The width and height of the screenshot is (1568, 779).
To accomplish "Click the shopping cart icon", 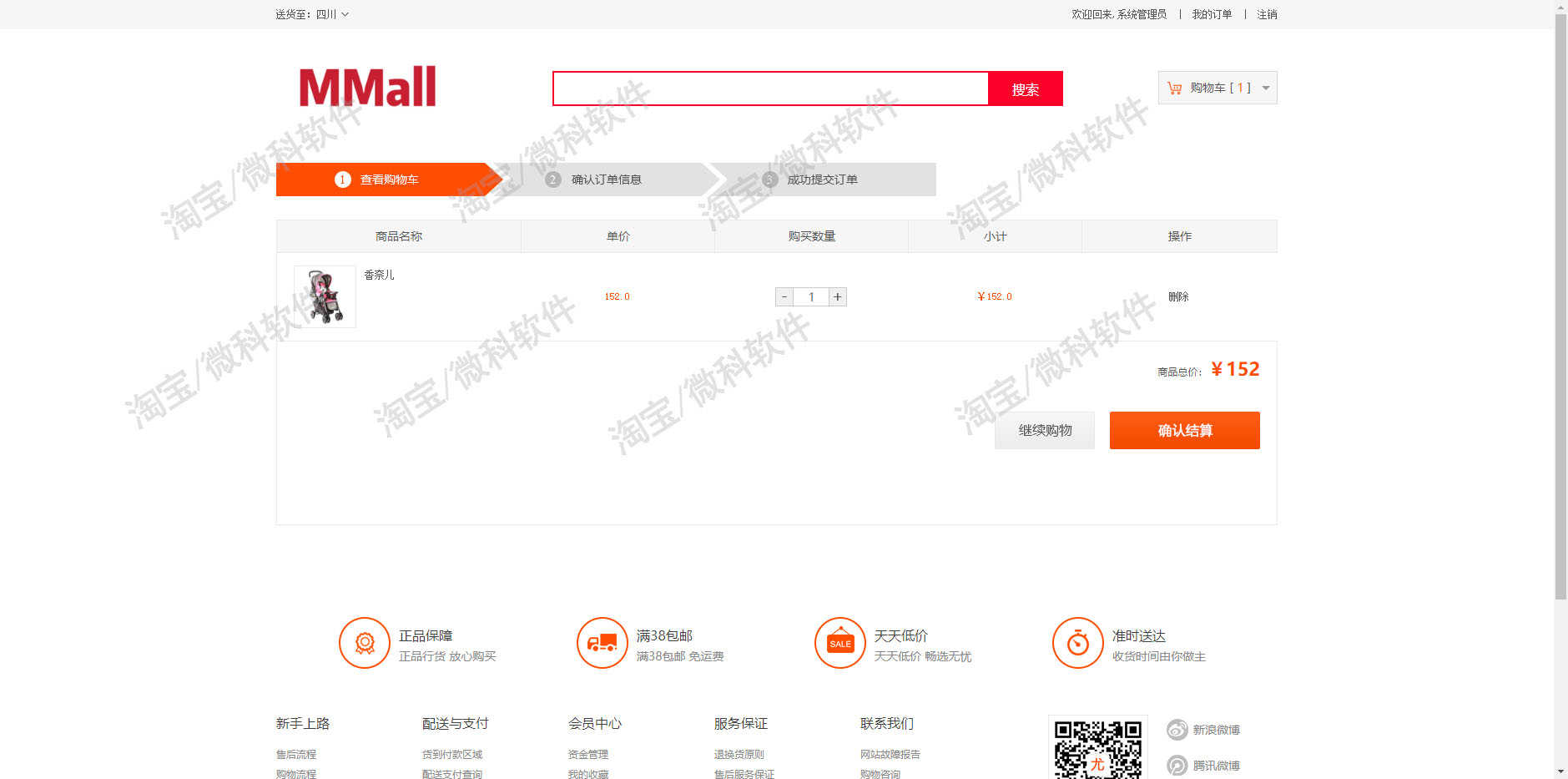I will 1175,88.
